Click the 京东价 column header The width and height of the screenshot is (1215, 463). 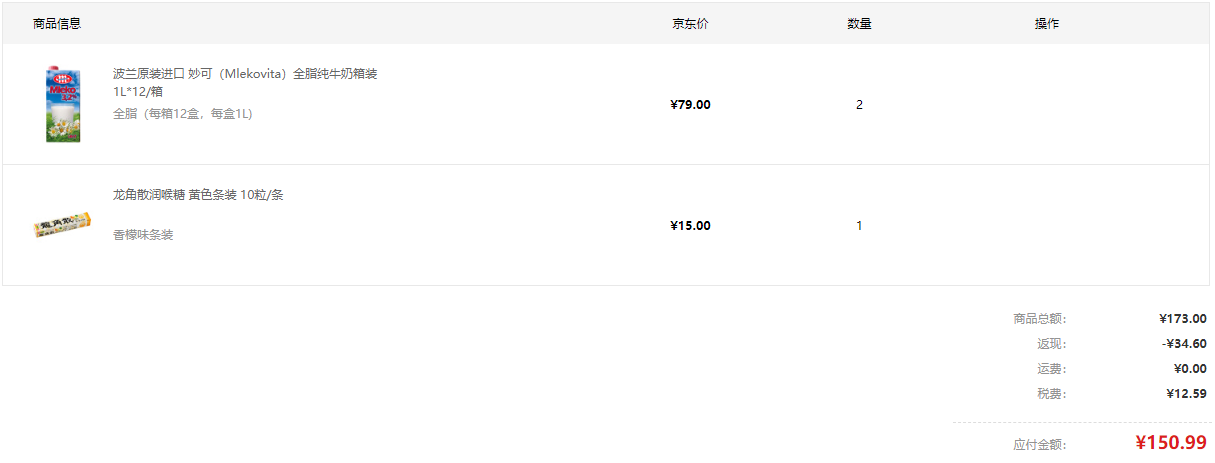(690, 23)
